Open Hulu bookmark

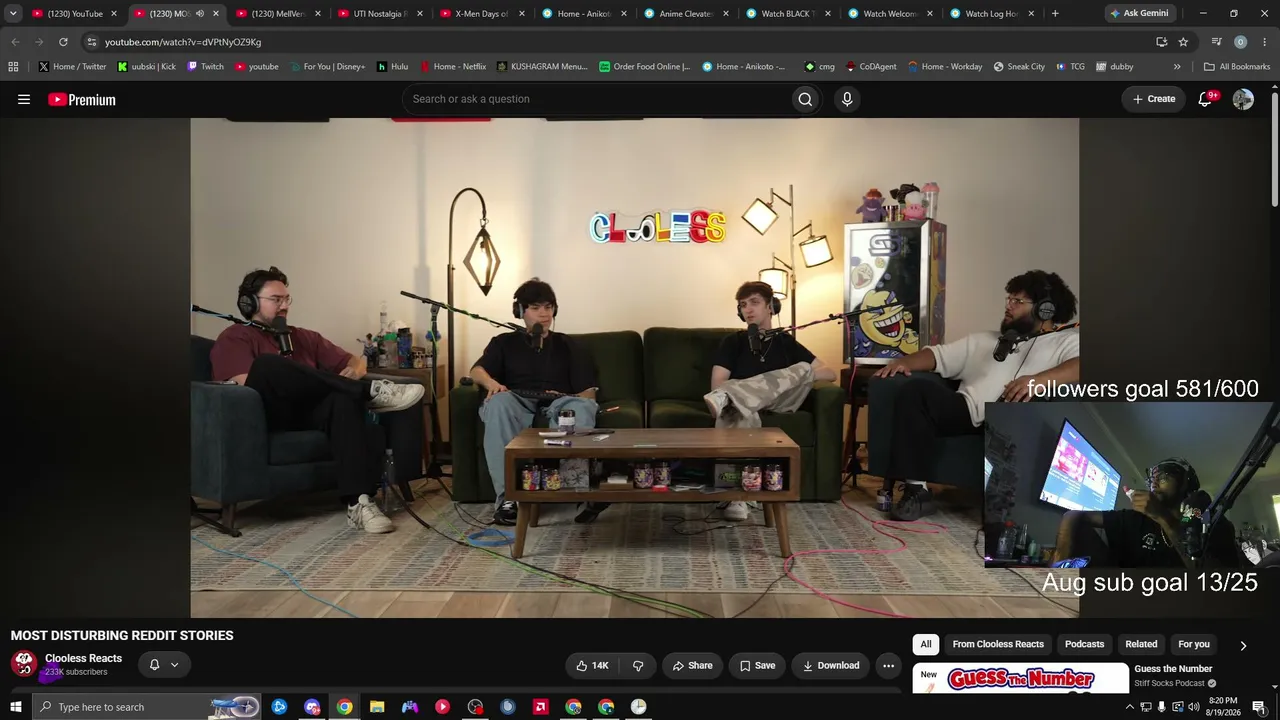point(393,67)
